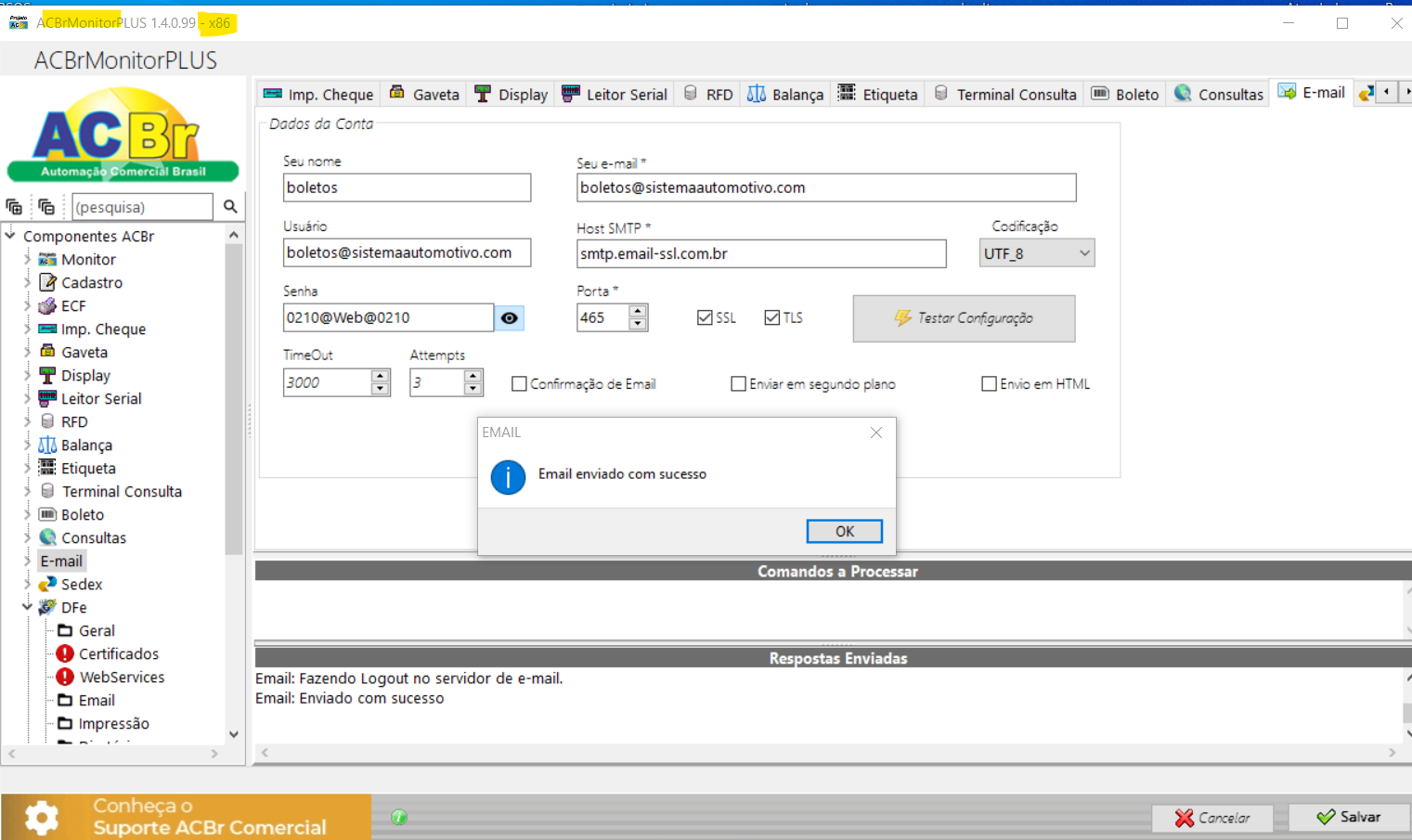Switch to the Imp. Cheque tab
This screenshot has width=1412, height=840.
318,94
